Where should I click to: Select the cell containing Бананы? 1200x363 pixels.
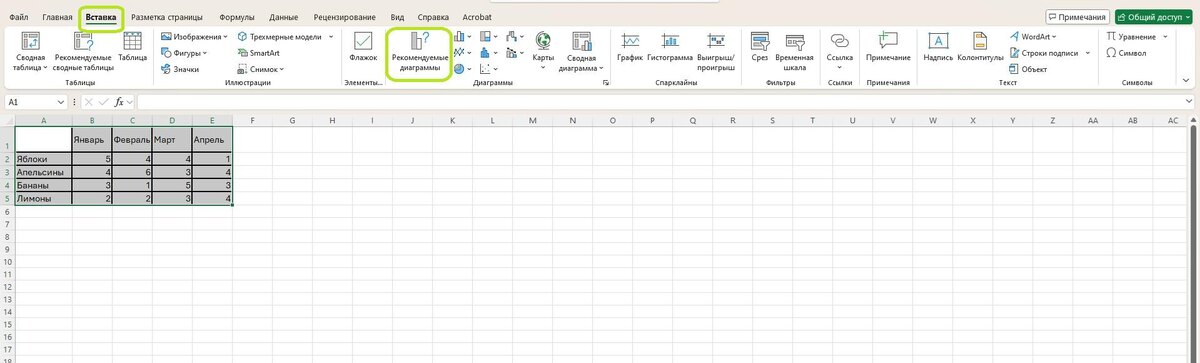pyautogui.click(x=43, y=185)
